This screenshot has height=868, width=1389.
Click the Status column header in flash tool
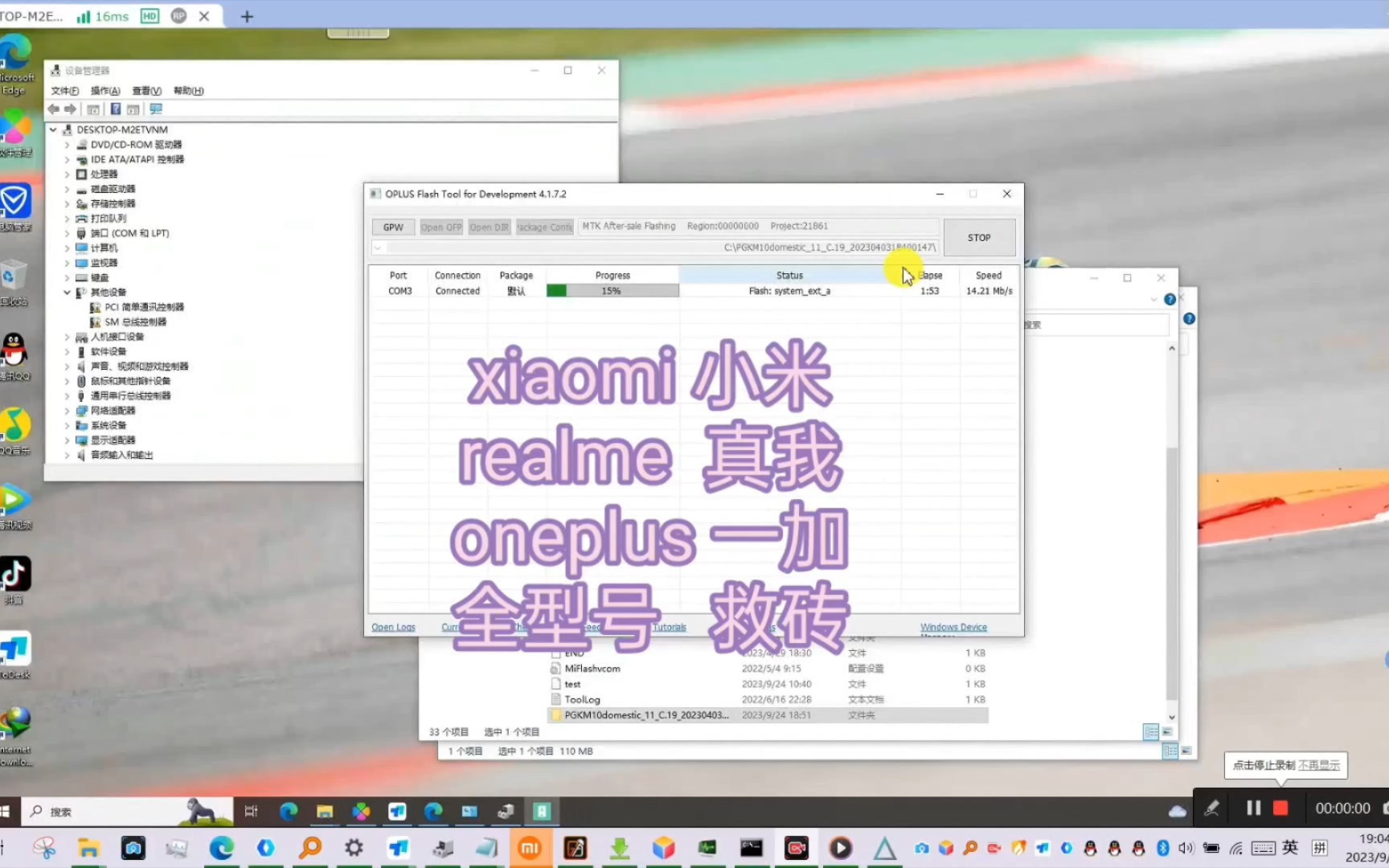coord(789,275)
